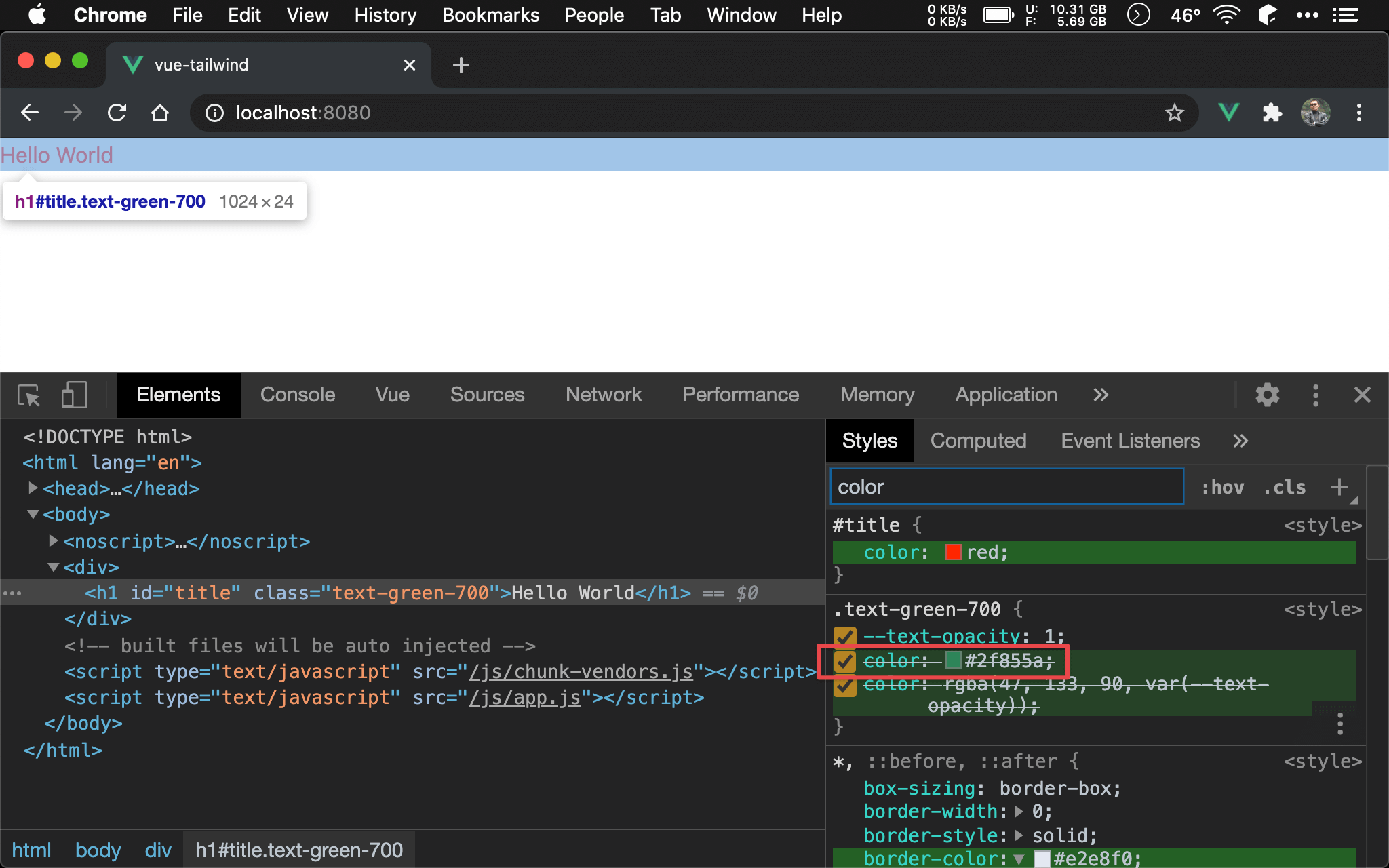
Task: Toggle the device toolbar icon
Action: click(74, 395)
